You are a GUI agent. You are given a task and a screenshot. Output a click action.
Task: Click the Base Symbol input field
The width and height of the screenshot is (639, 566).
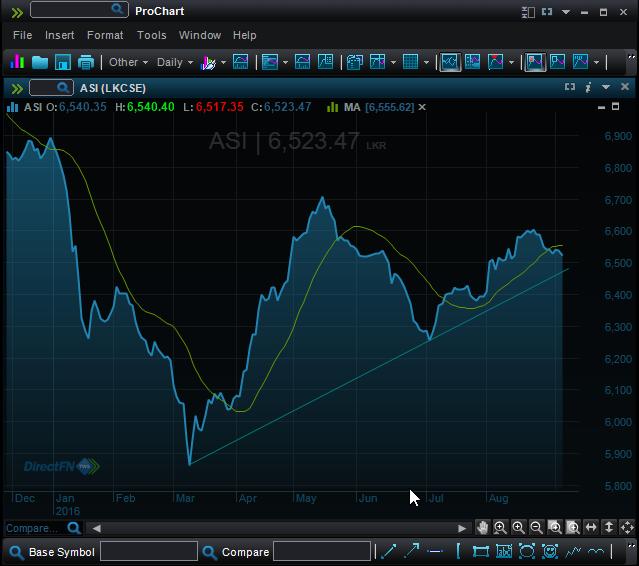click(x=149, y=551)
